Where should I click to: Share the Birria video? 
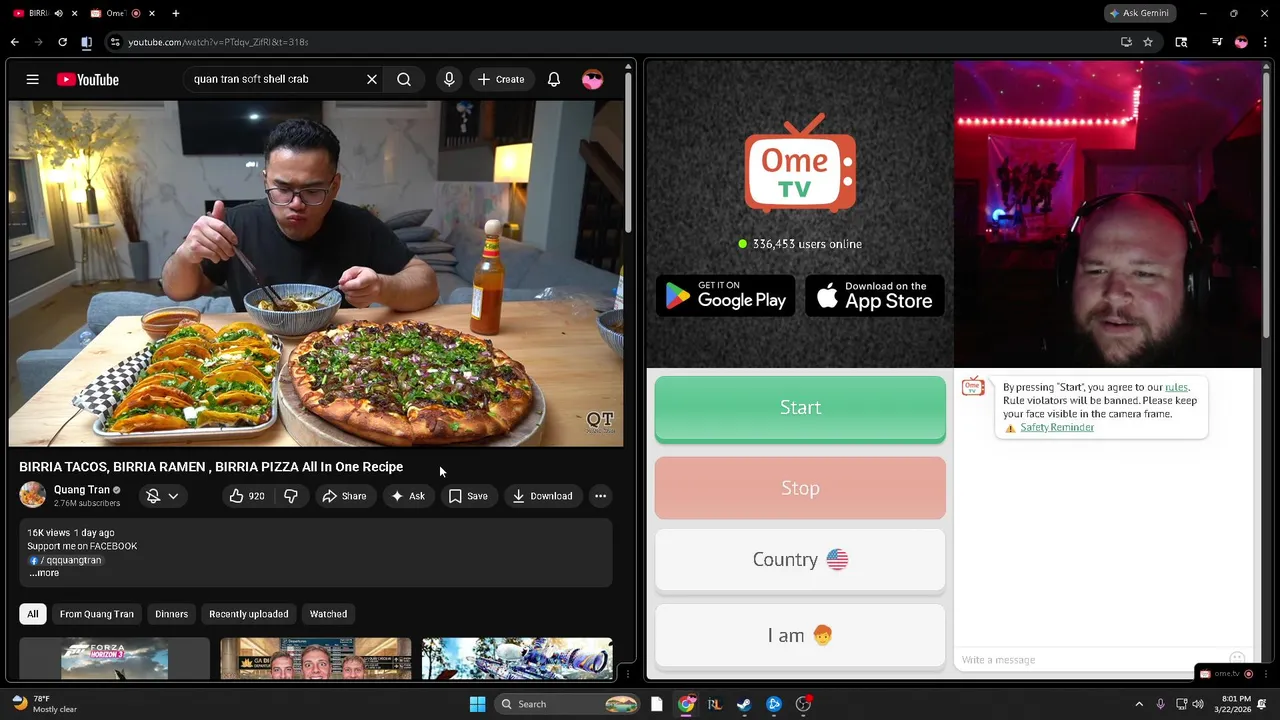[344, 496]
